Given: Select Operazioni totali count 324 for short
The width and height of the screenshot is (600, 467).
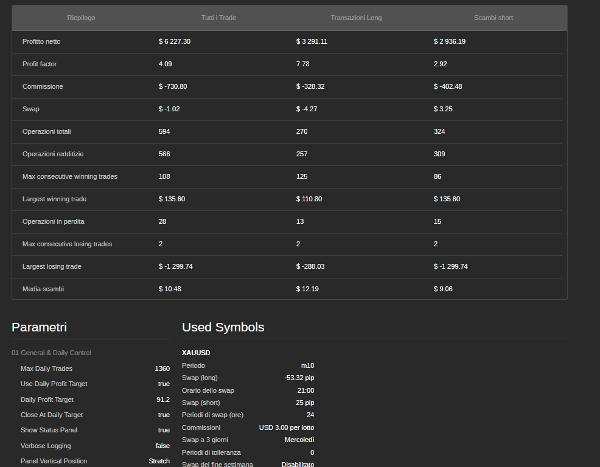Looking at the screenshot, I should pos(440,131).
